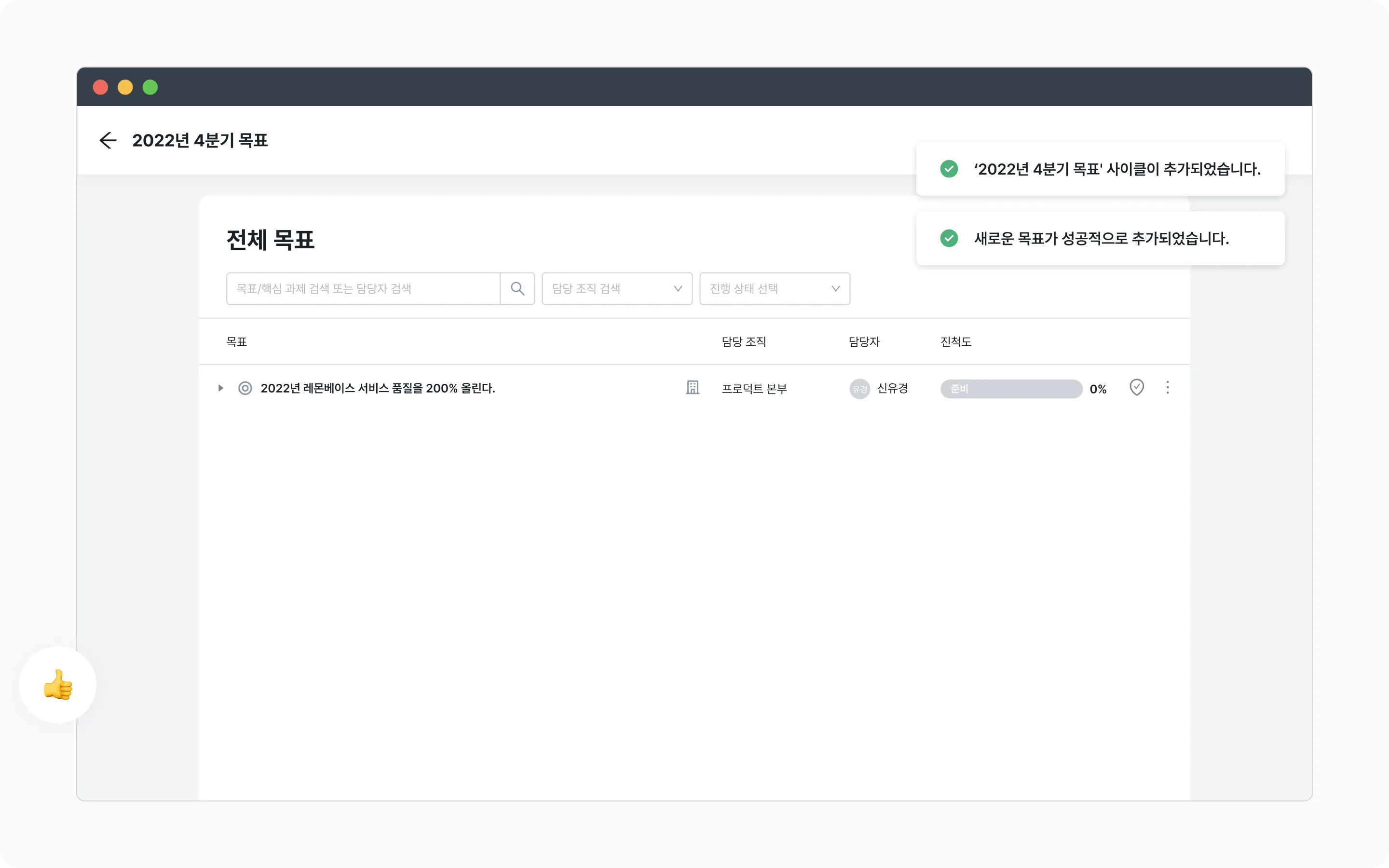The image size is (1389, 868).
Task: Click the 담당자 column header
Action: click(864, 341)
